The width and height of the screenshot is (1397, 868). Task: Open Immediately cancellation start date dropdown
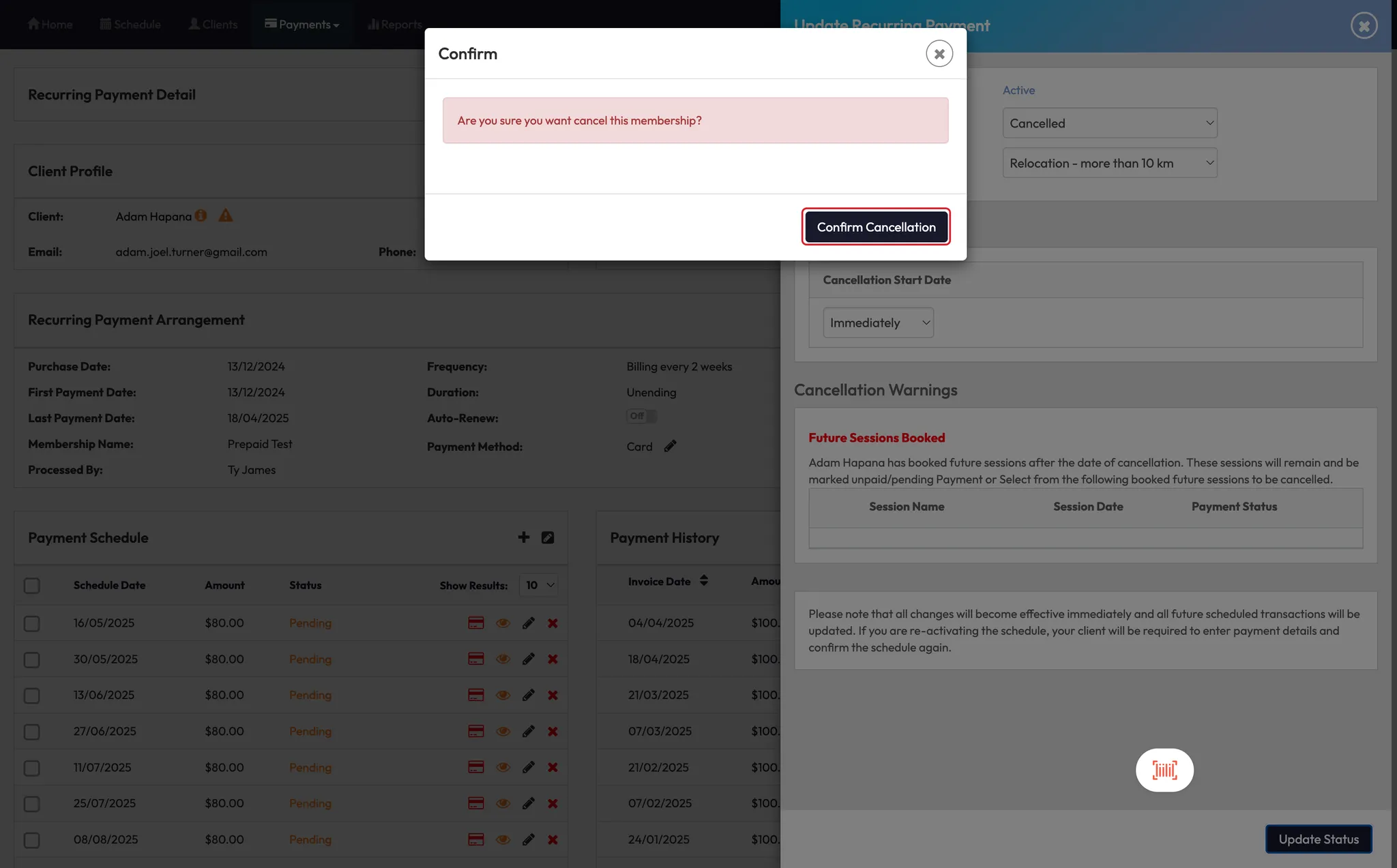878,323
